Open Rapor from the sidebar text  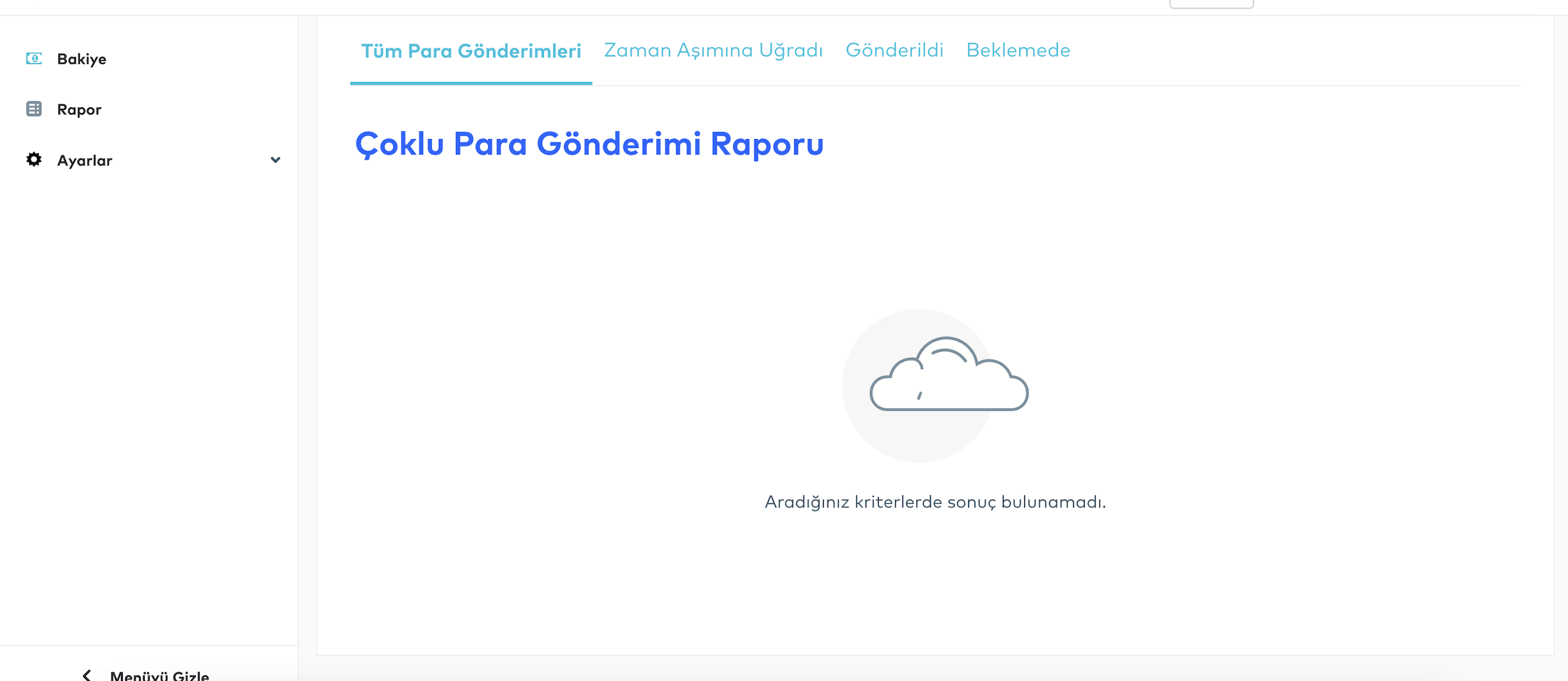pyautogui.click(x=79, y=109)
